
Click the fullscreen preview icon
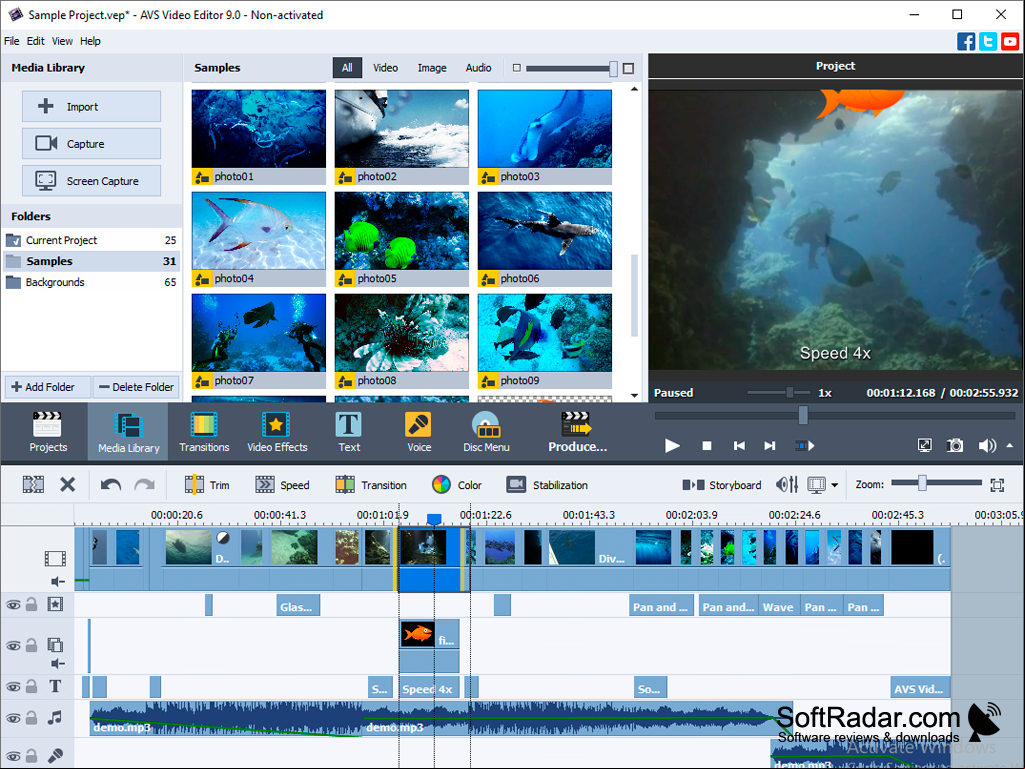[x=924, y=445]
